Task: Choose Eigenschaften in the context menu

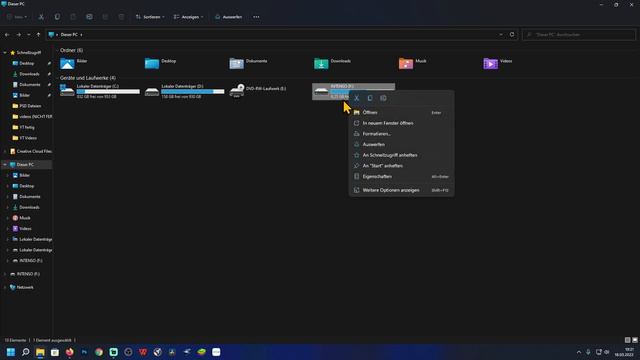Action: pyautogui.click(x=402, y=176)
